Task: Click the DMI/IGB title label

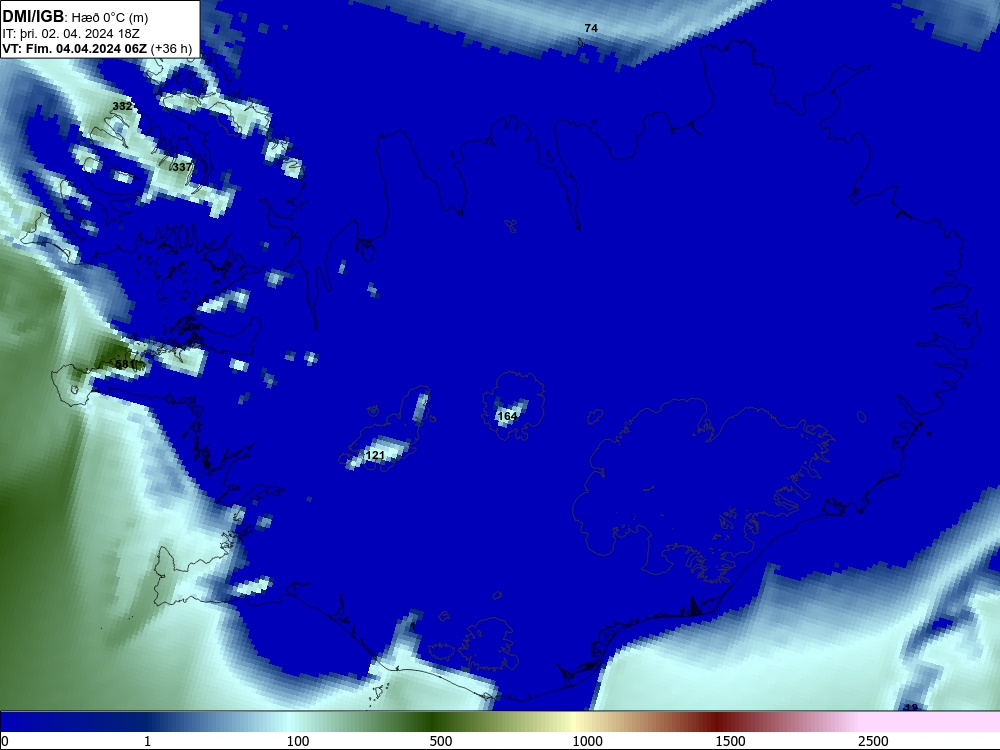Action: click(33, 17)
